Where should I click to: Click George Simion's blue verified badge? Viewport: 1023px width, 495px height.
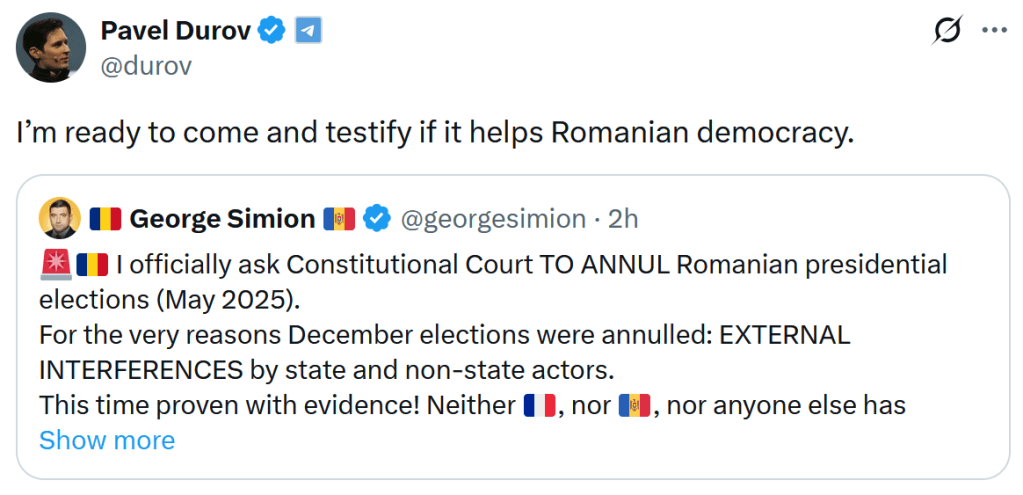pyautogui.click(x=376, y=218)
